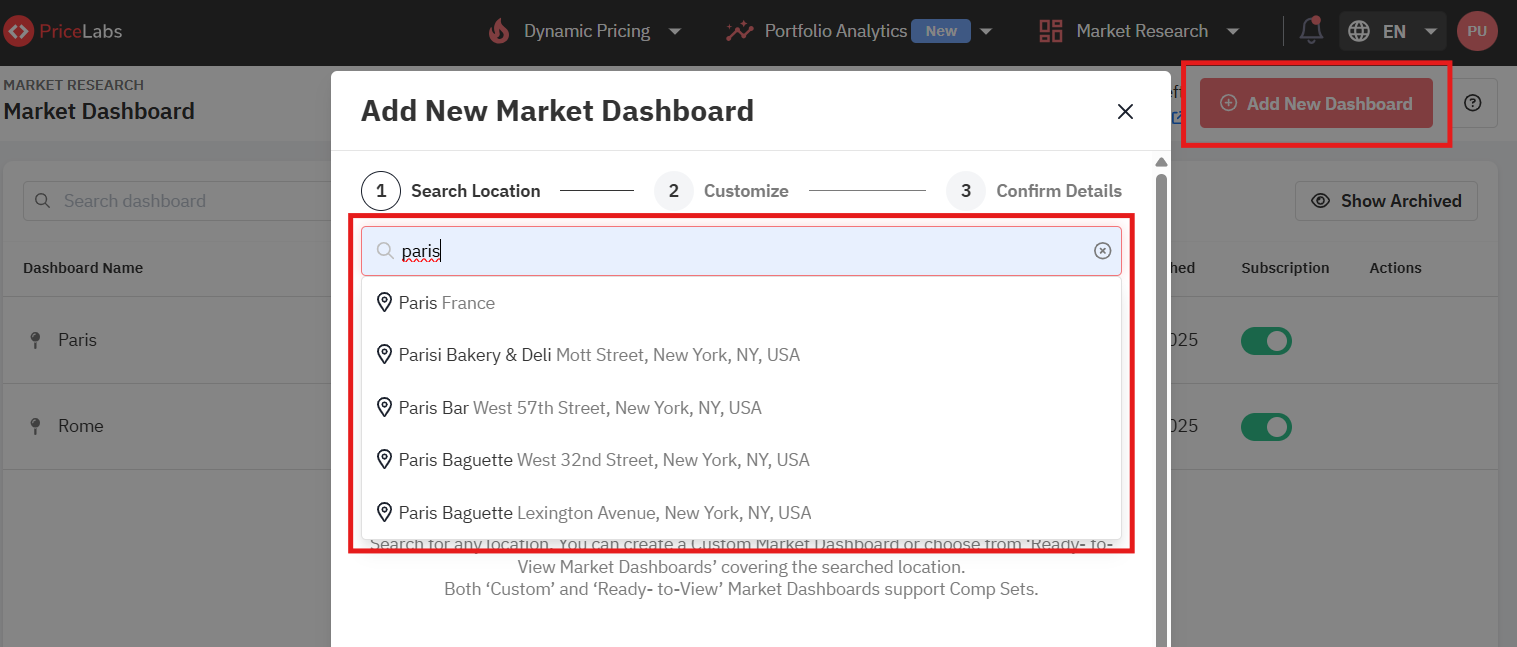
Task: Click the MARKET RESEARCH breadcrumb label
Action: 73,85
